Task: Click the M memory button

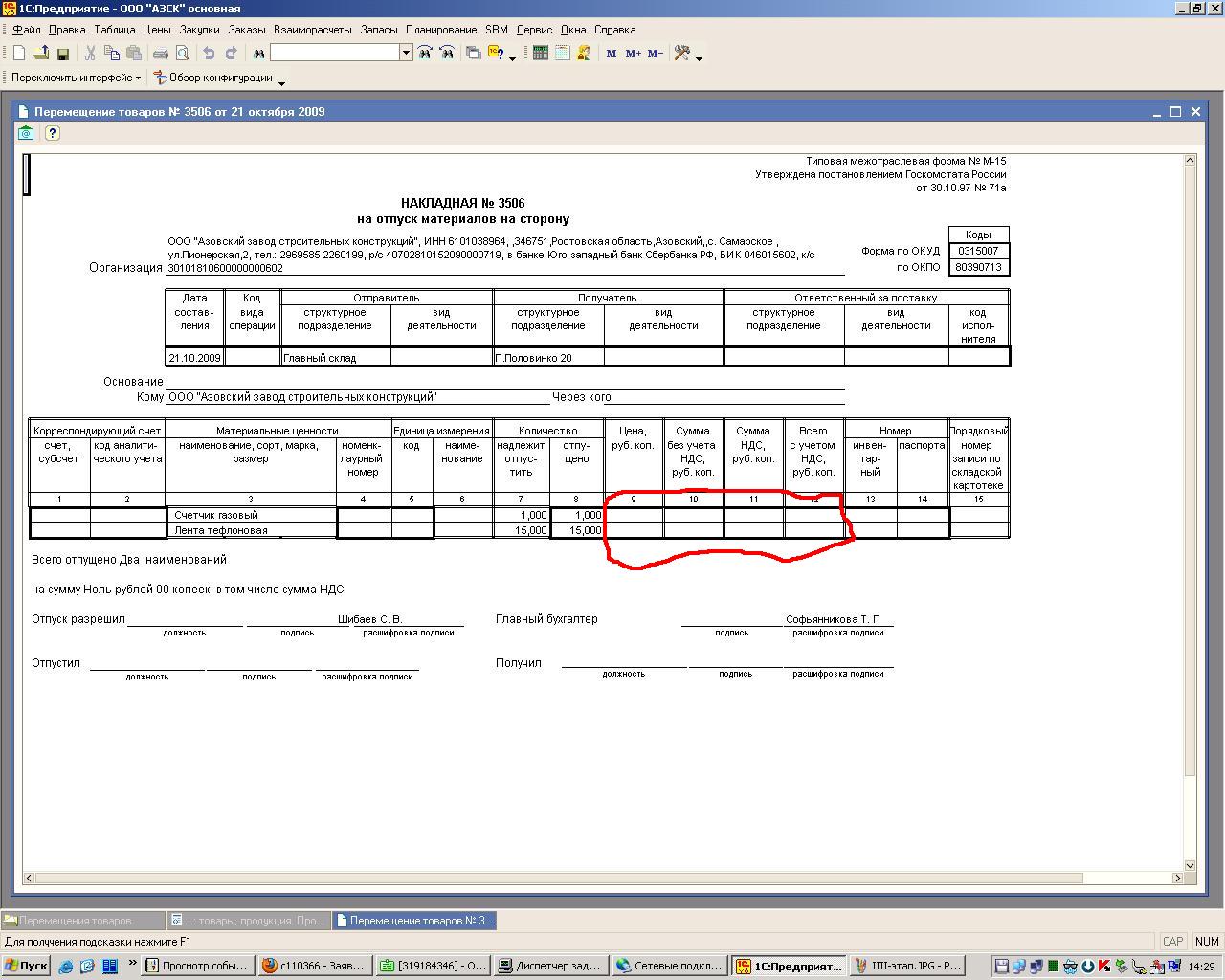Action: pyautogui.click(x=612, y=54)
